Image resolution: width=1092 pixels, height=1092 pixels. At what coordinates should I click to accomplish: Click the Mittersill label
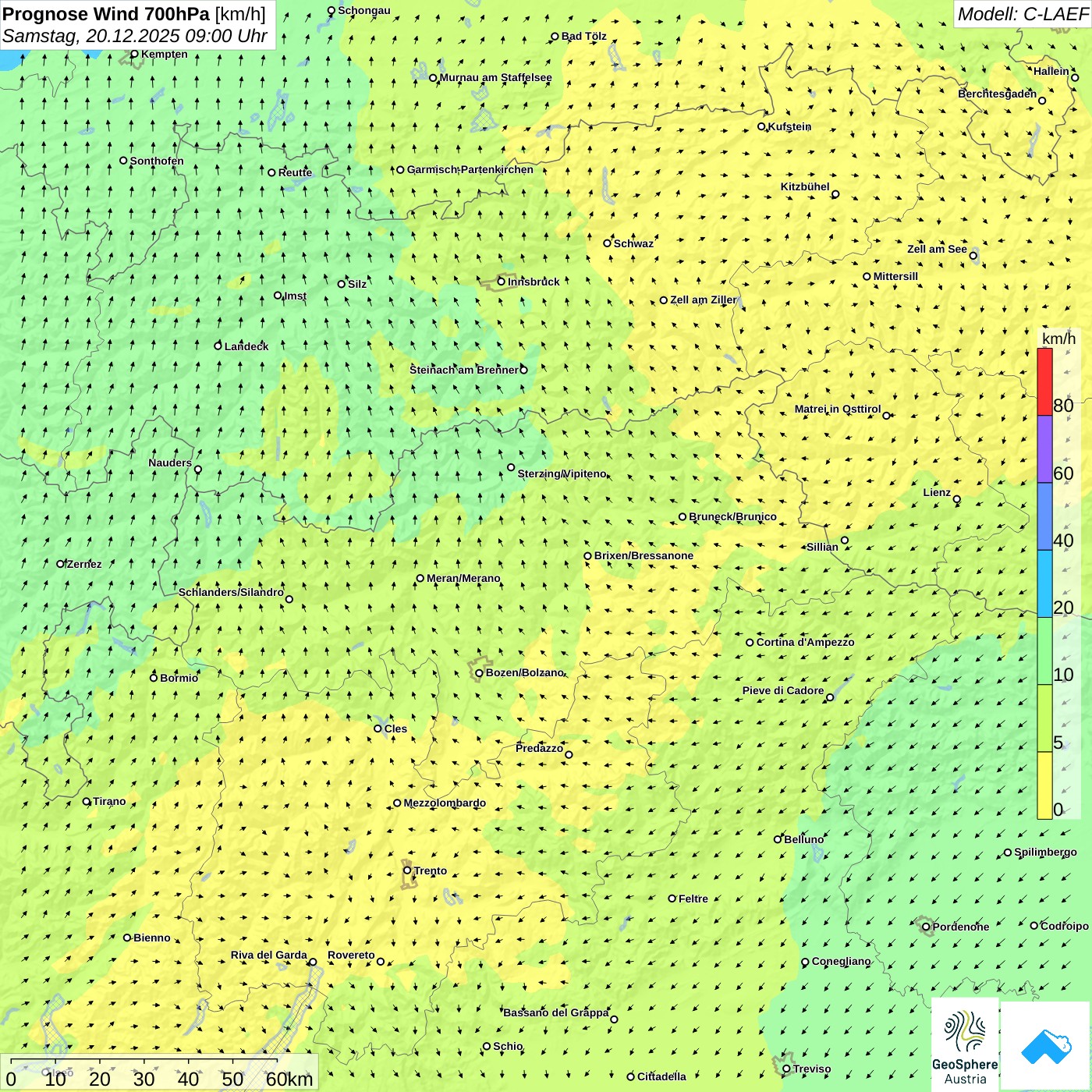pyautogui.click(x=895, y=276)
